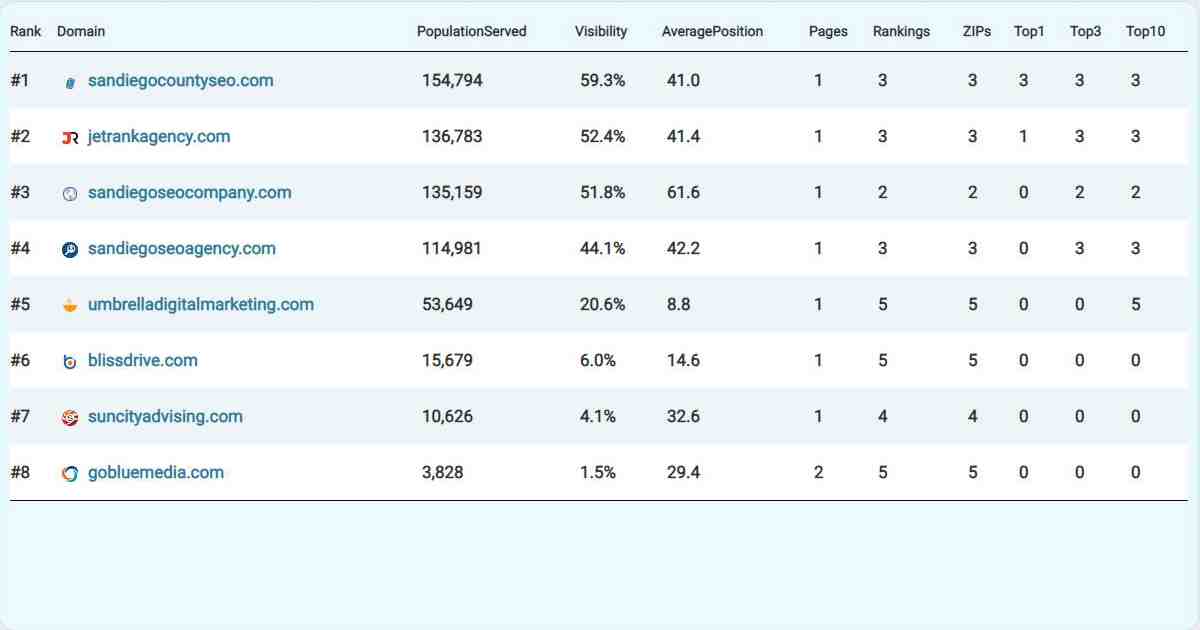Viewport: 1200px width, 630px height.
Task: Click the 6.0% visibility cell
Action: click(598, 361)
